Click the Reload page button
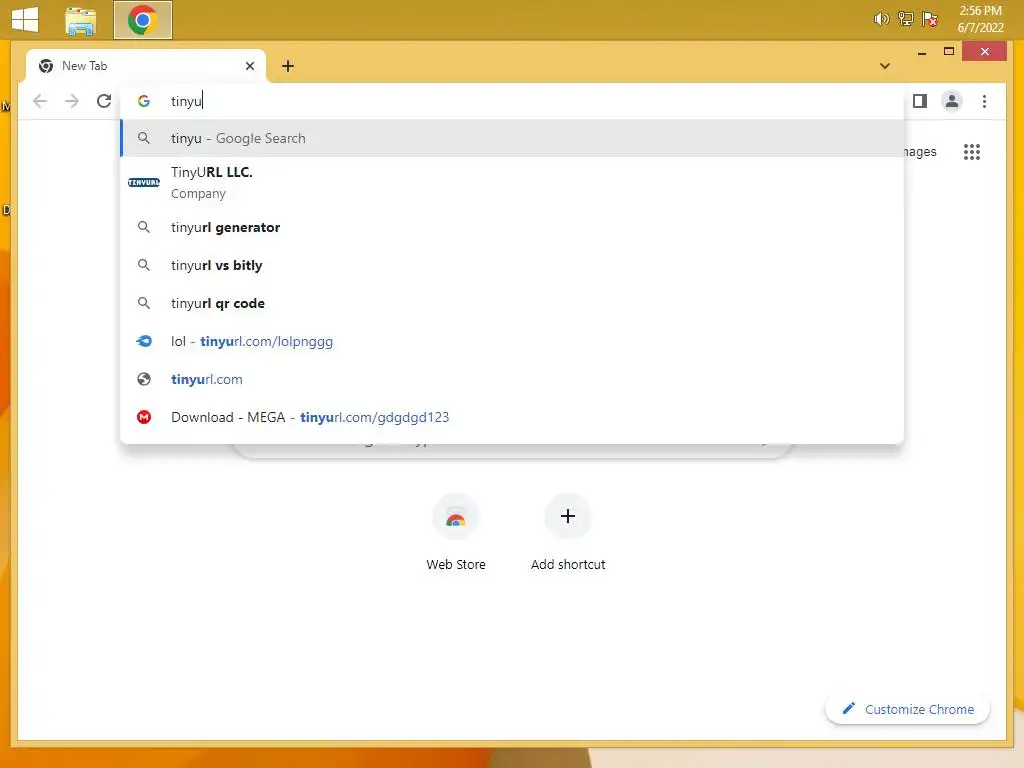 coord(104,101)
